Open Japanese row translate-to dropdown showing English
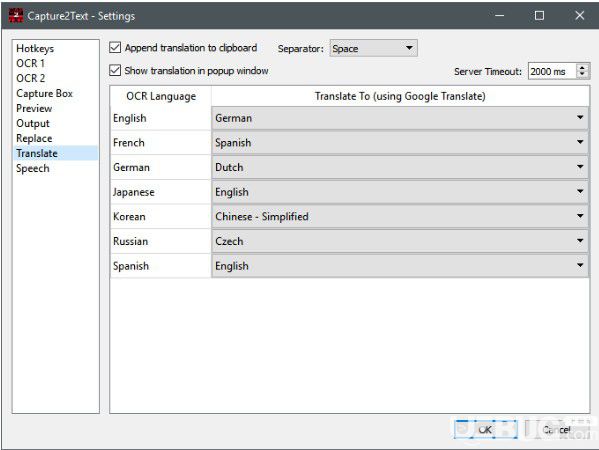 coord(400,192)
